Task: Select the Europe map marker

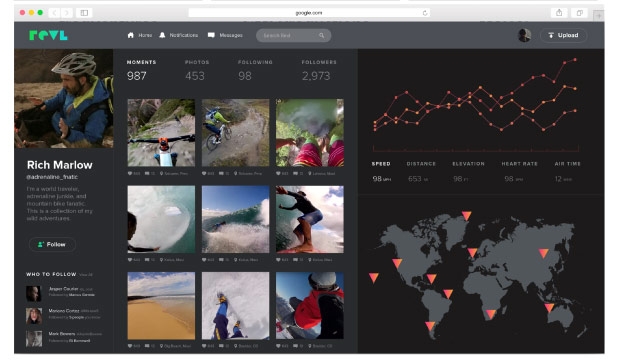Action: point(473,253)
